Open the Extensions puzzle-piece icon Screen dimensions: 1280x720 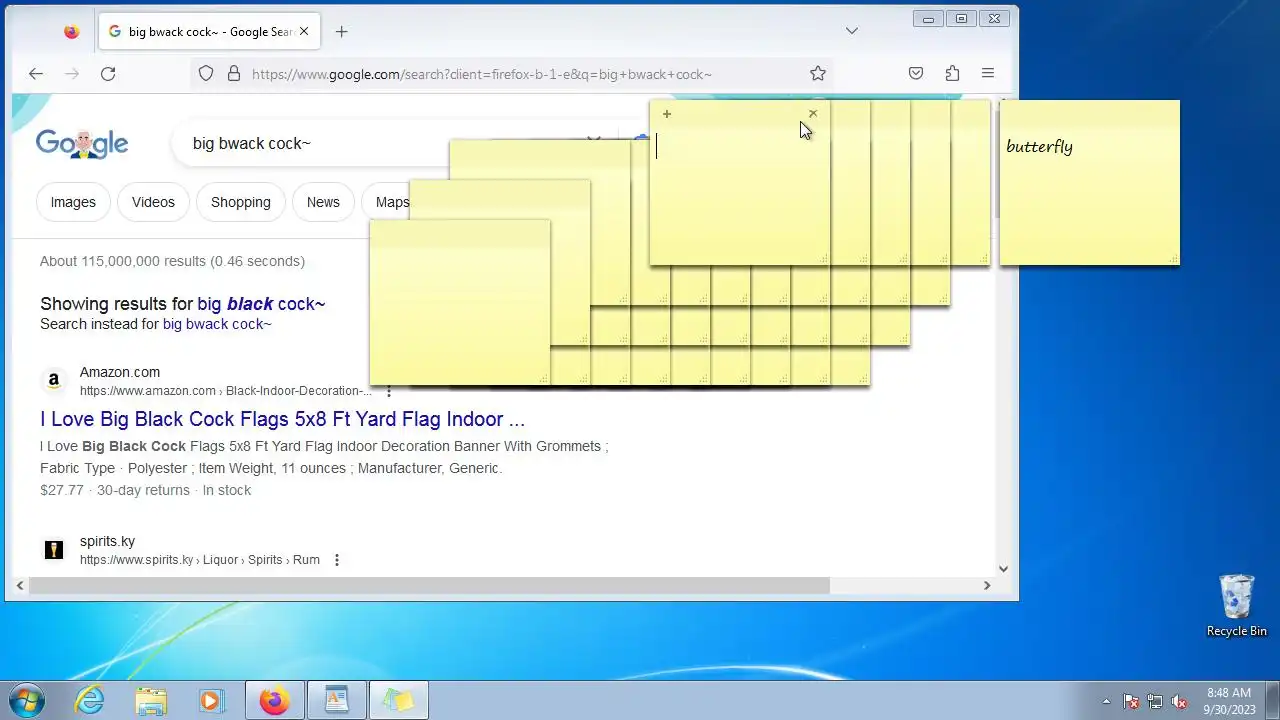tap(952, 74)
